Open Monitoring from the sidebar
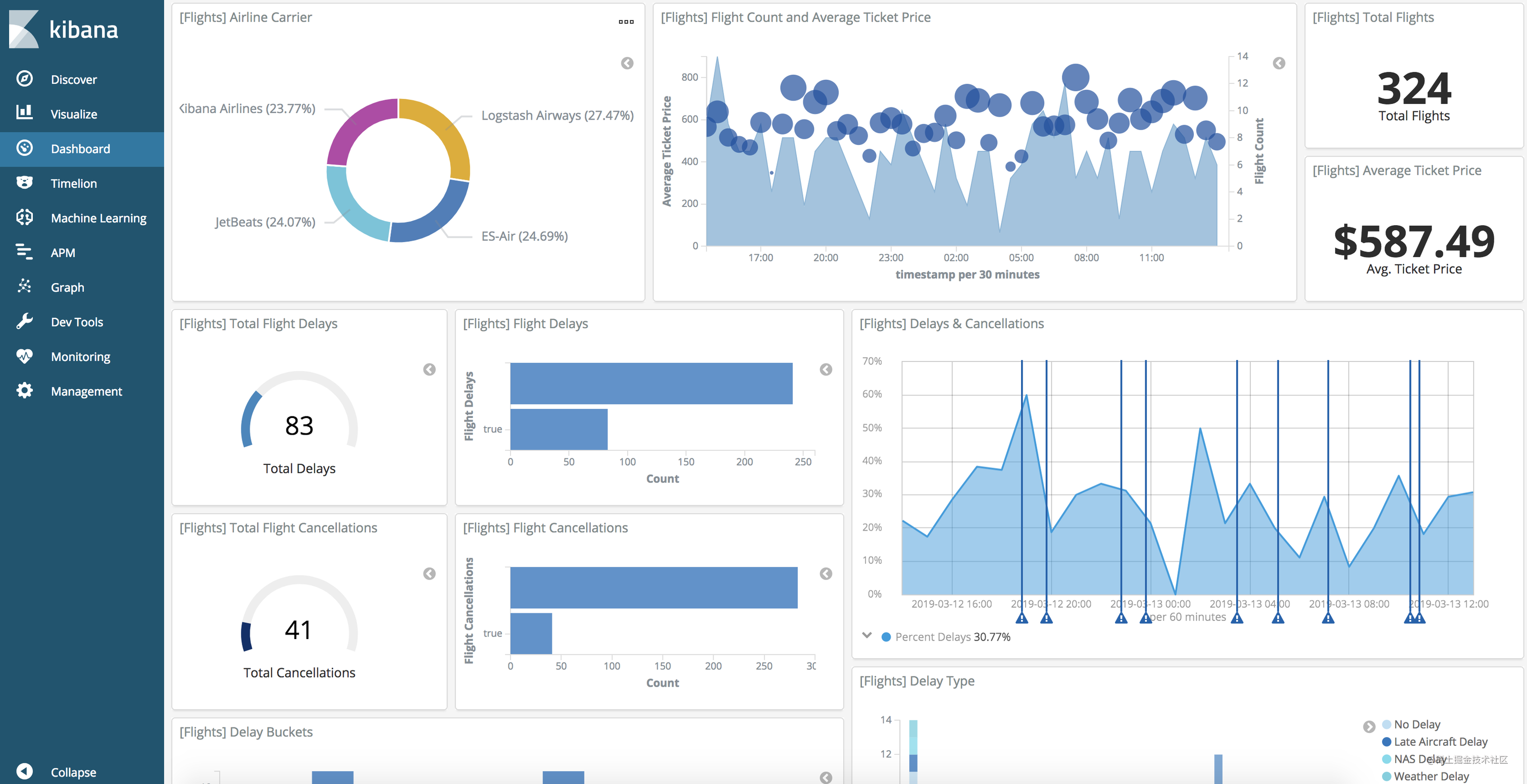 (81, 357)
